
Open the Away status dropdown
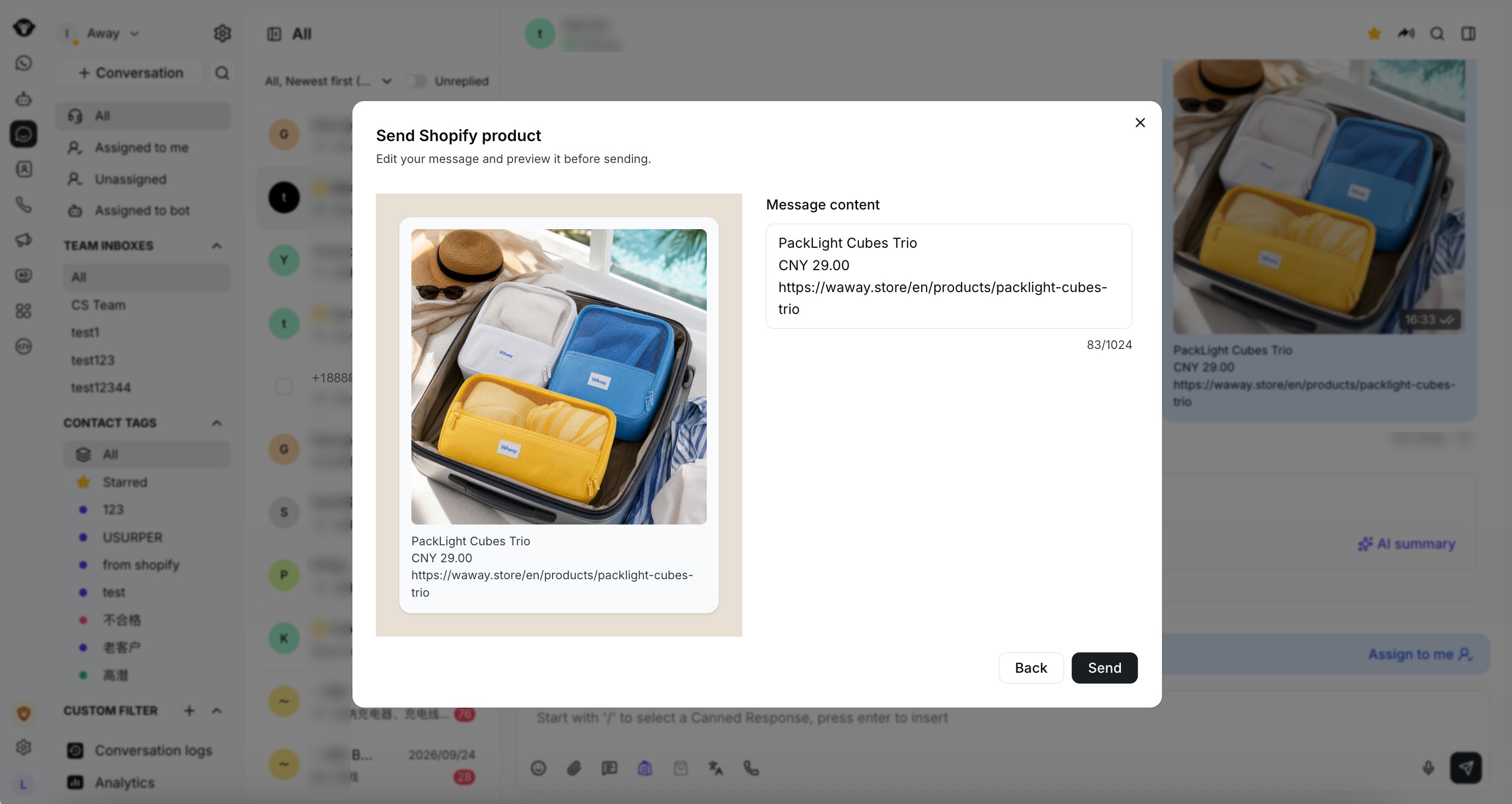113,33
